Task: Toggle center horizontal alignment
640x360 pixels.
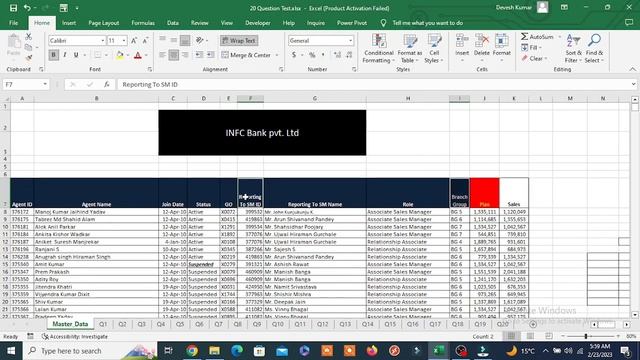Action: (x=173, y=55)
